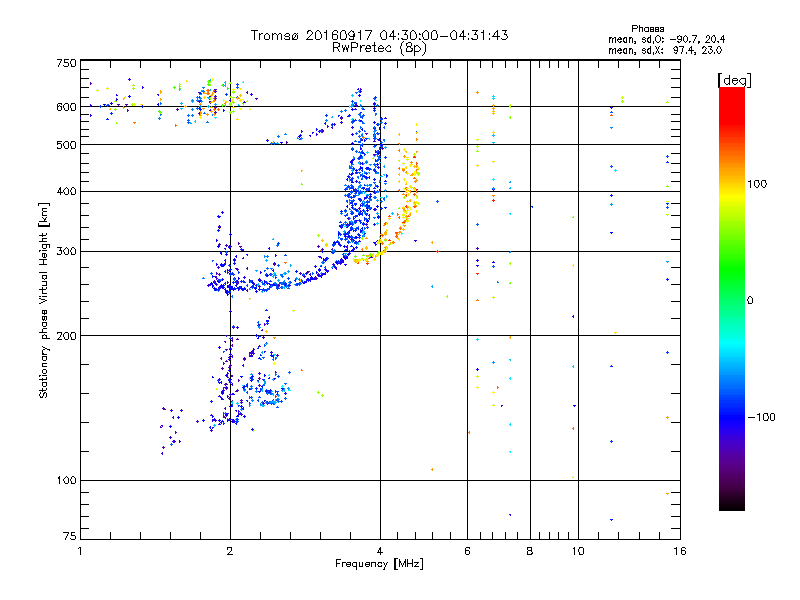Viewport: 800px width, 600px height.
Task: Click the 'RwPretec (8p)' subtitle
Action: click(x=379, y=48)
